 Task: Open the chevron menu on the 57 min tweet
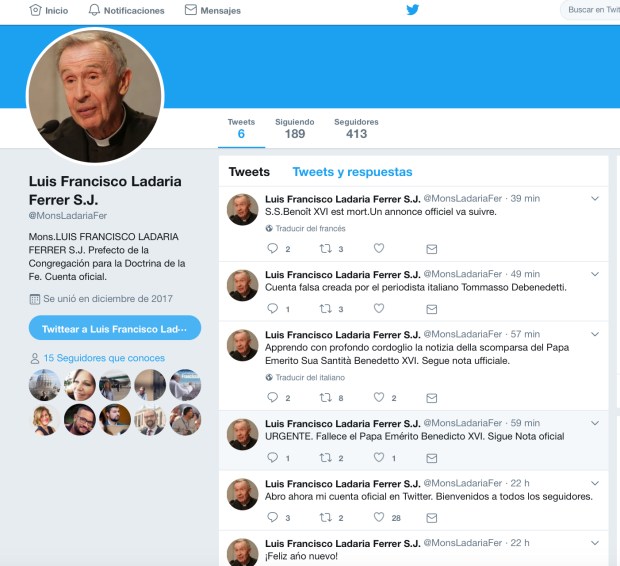[x=595, y=334]
